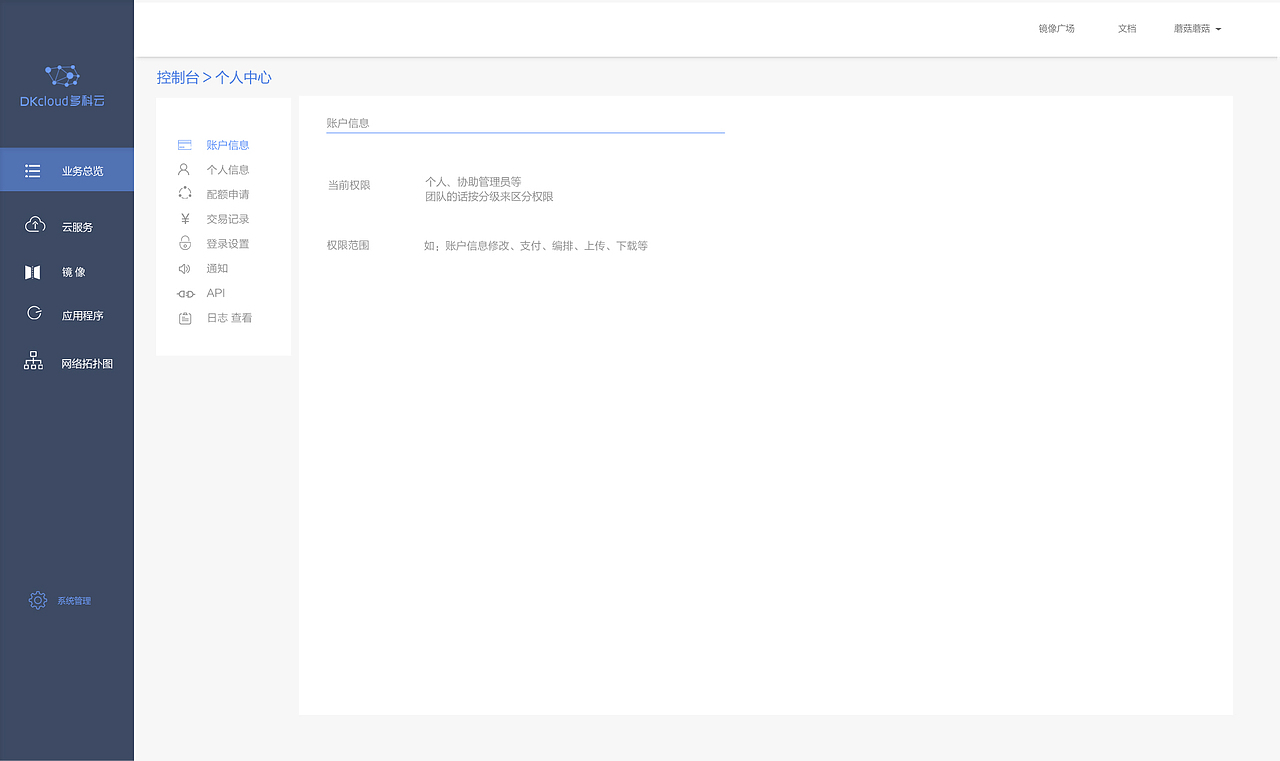Click the 业务总览 list icon

coord(33,171)
